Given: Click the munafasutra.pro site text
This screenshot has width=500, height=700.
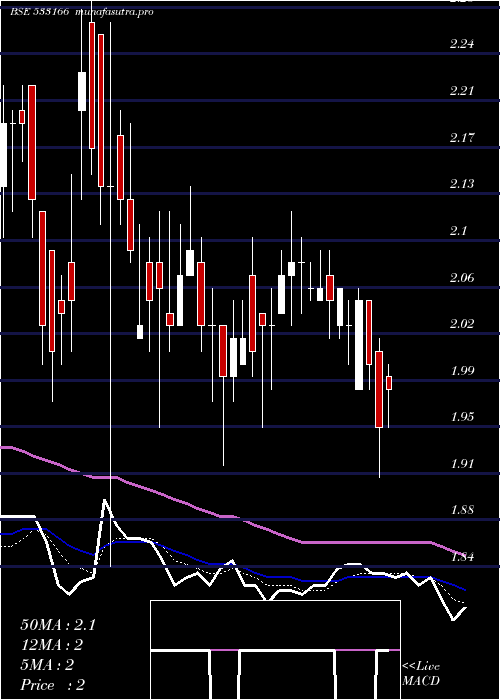Looking at the screenshot, I should coord(114,12).
